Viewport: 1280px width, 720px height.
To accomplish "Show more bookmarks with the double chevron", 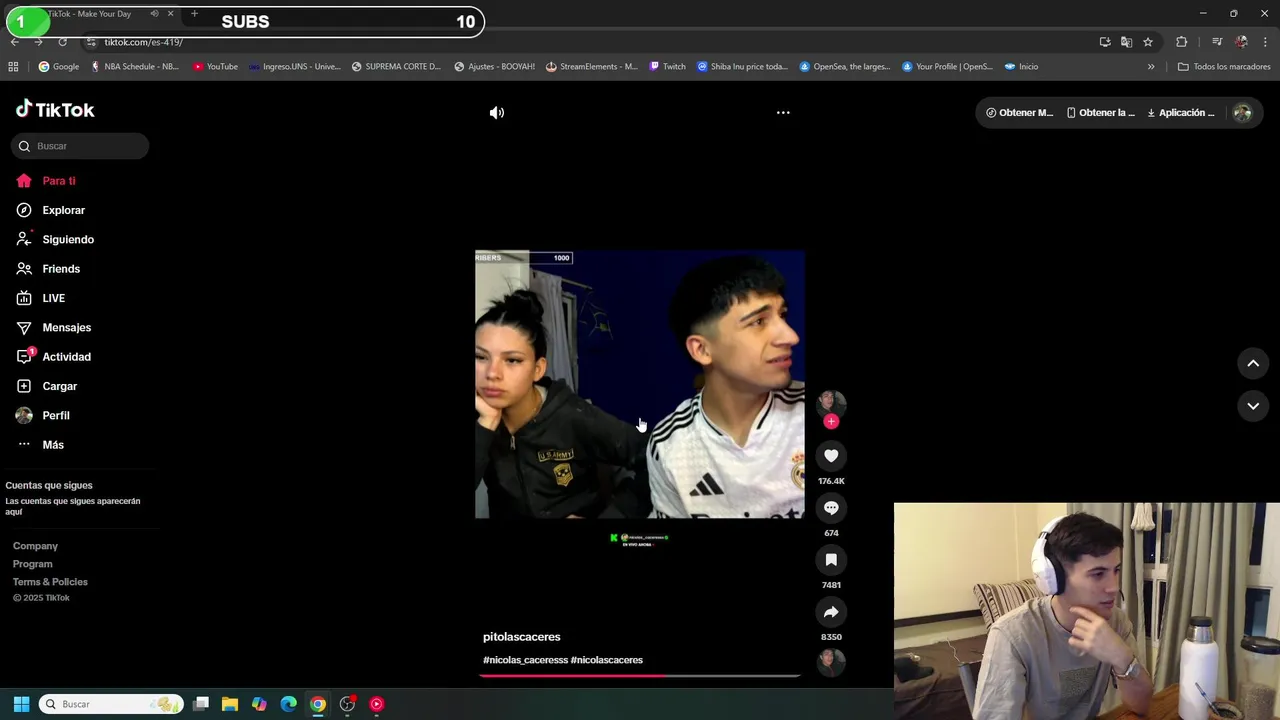I will click(x=1151, y=67).
